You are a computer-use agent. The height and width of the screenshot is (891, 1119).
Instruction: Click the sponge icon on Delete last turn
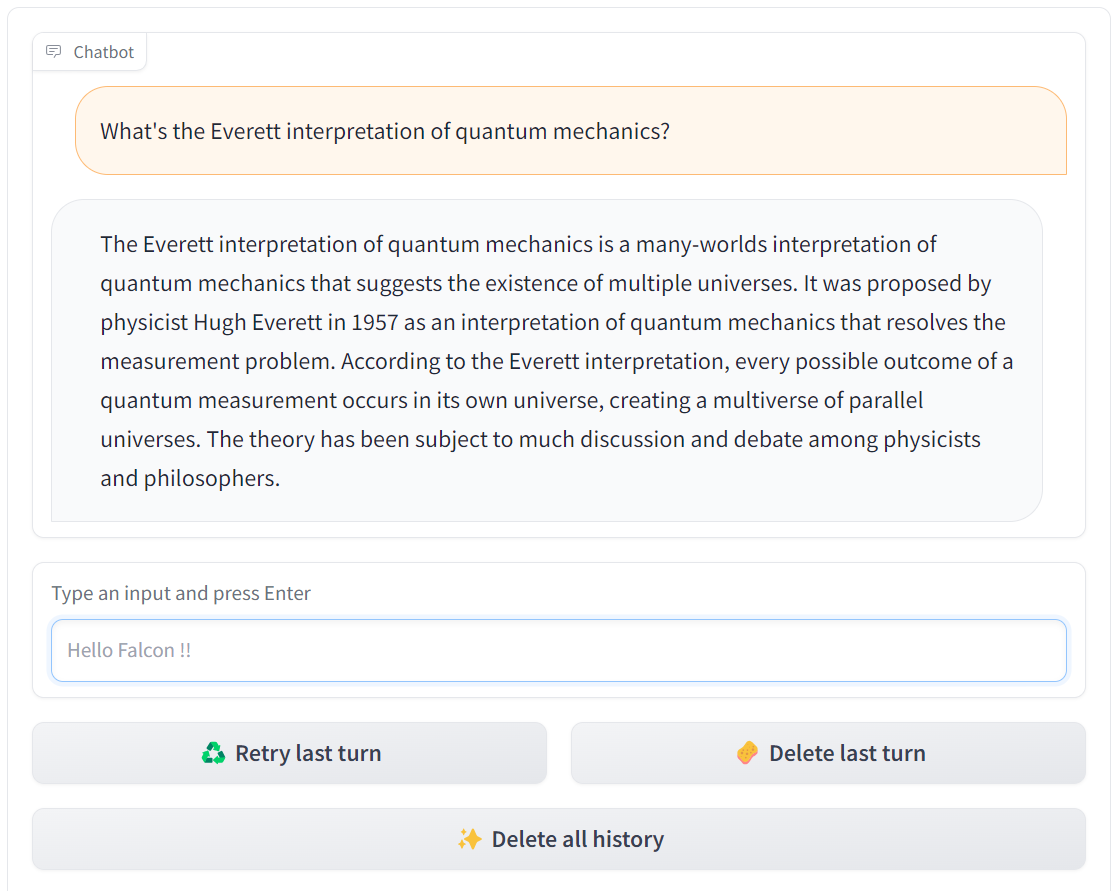click(747, 753)
